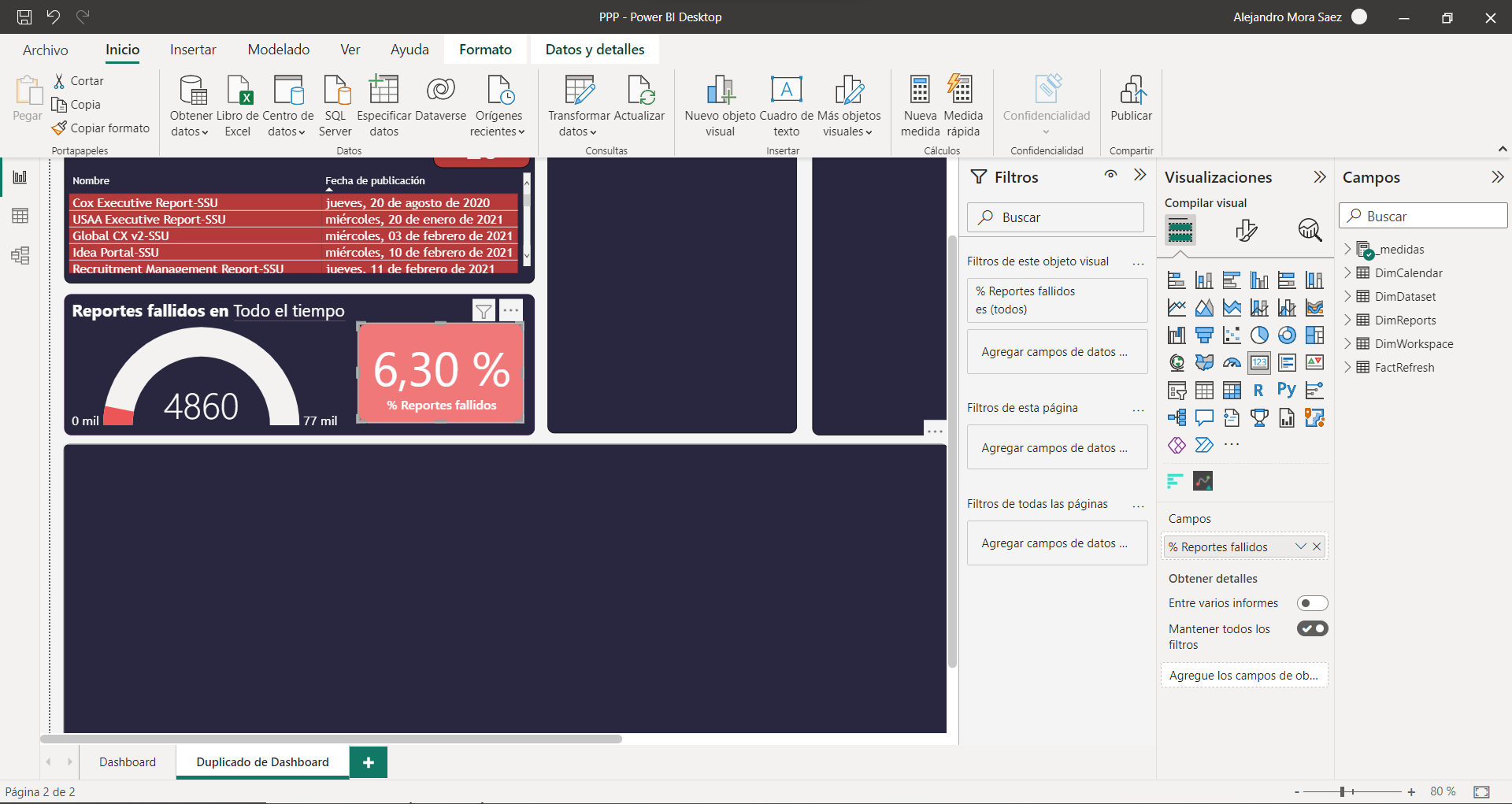Pick the gauge visualization icon

[1232, 363]
